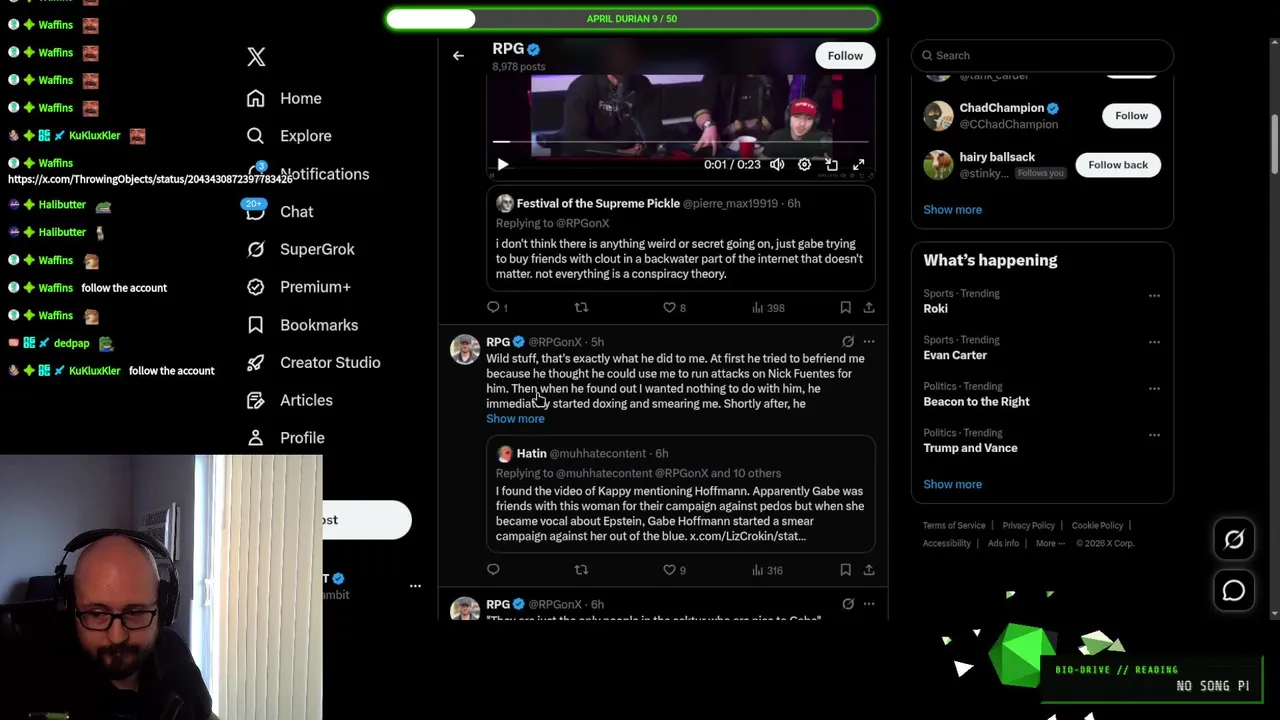Mute the video with the volume icon

[777, 165]
